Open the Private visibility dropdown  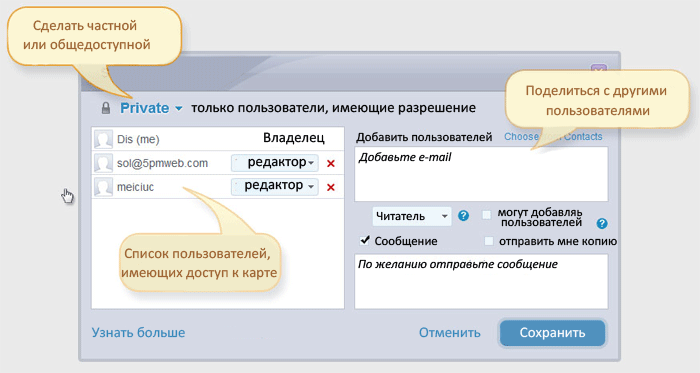pos(151,108)
